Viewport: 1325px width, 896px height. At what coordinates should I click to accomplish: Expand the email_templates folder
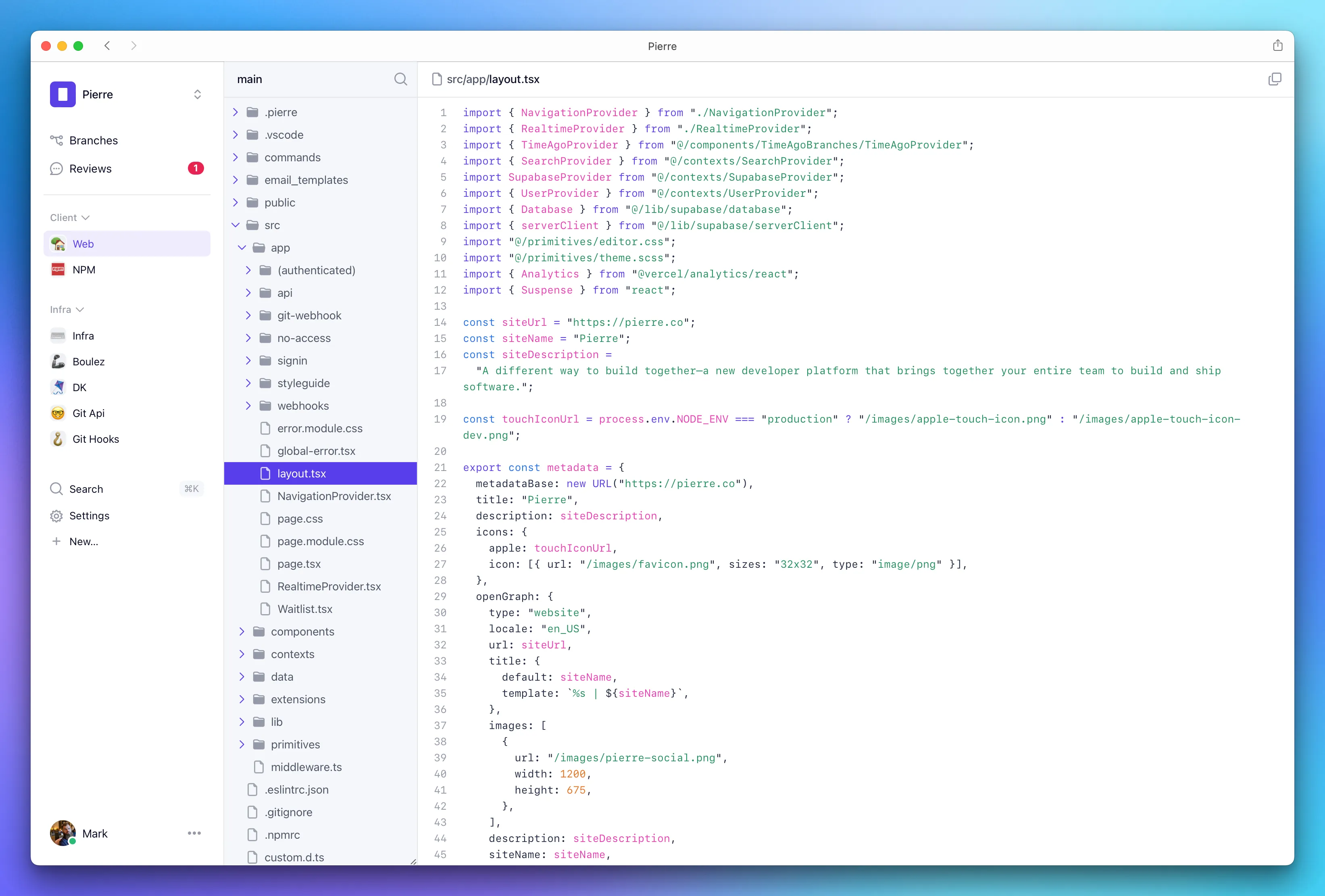coord(235,180)
